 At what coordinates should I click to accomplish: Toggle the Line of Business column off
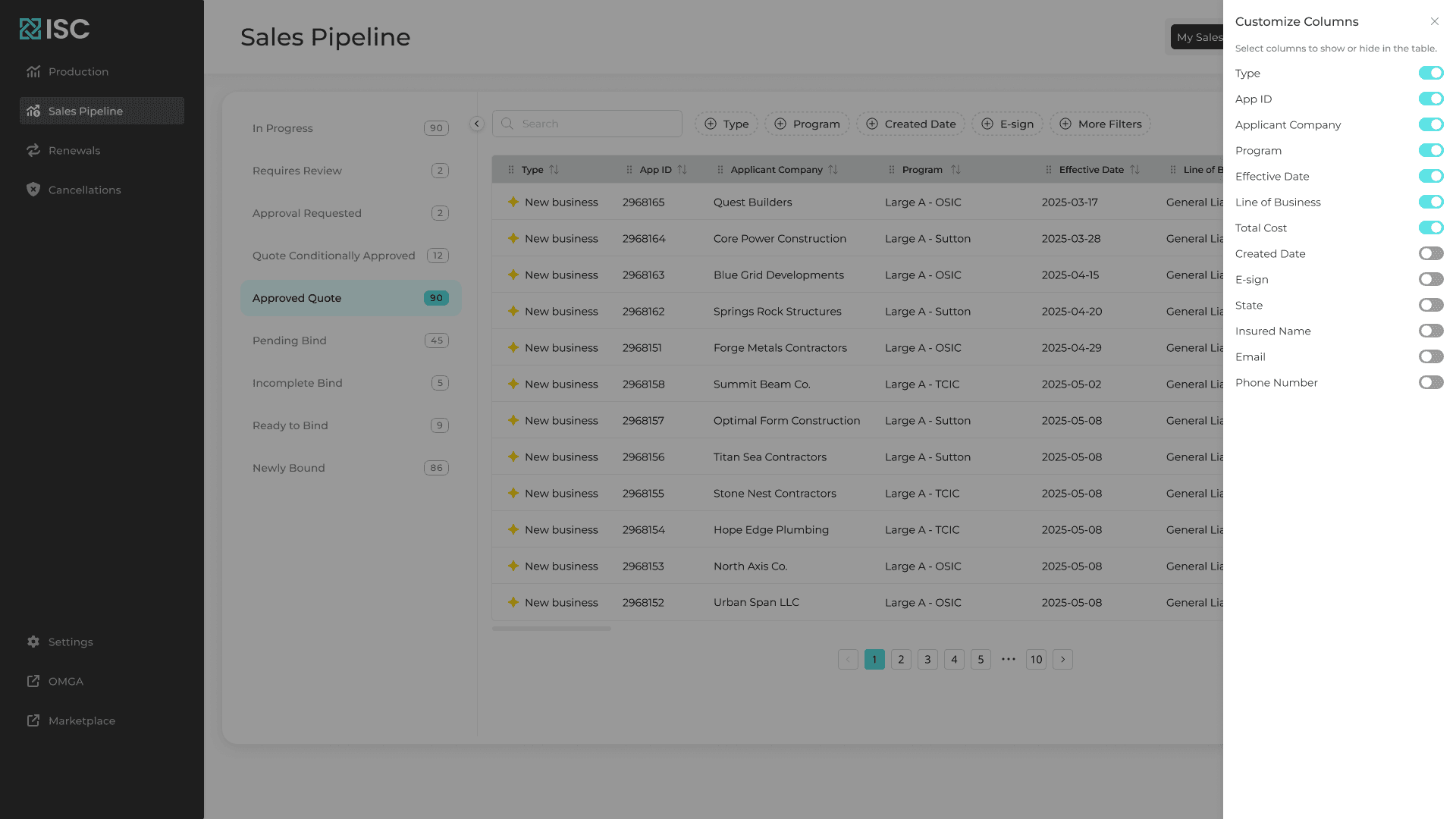point(1431,202)
